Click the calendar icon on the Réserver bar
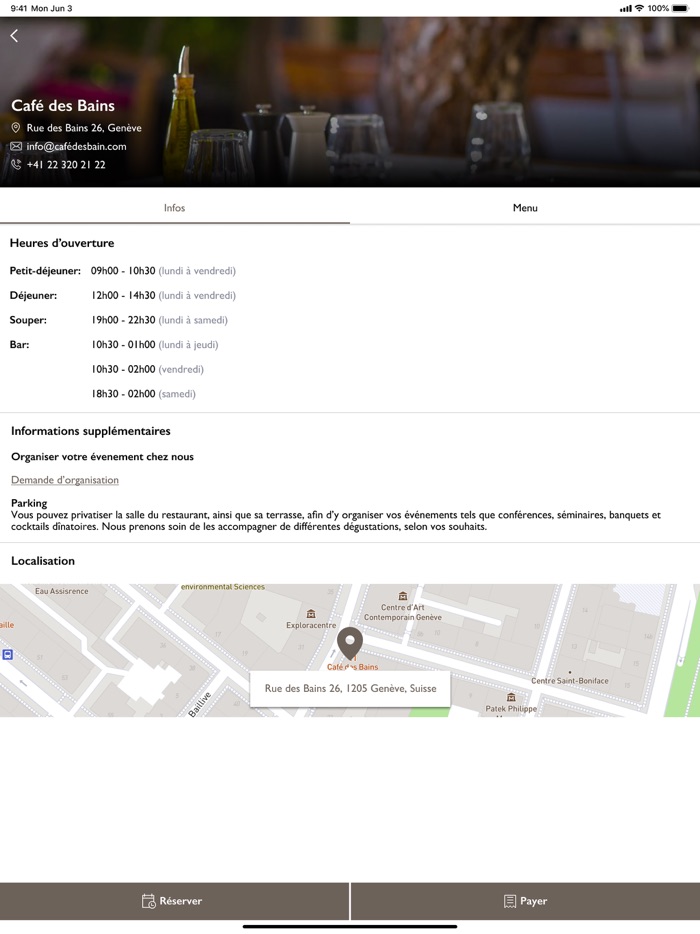 point(148,901)
